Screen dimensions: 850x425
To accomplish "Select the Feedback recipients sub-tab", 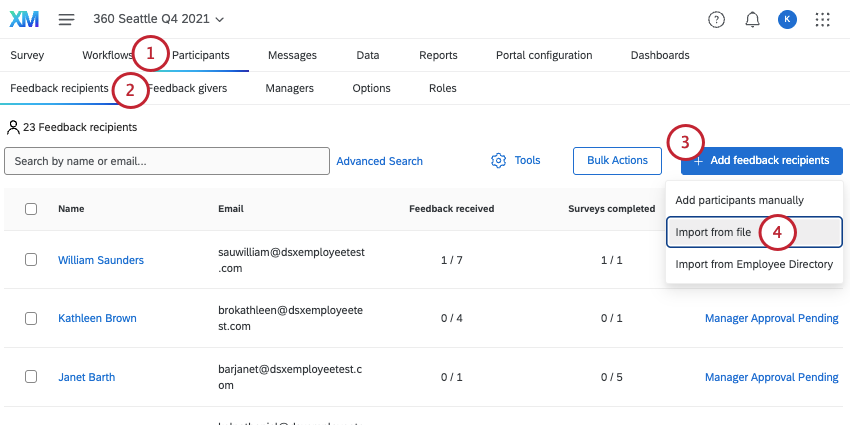I will [59, 88].
